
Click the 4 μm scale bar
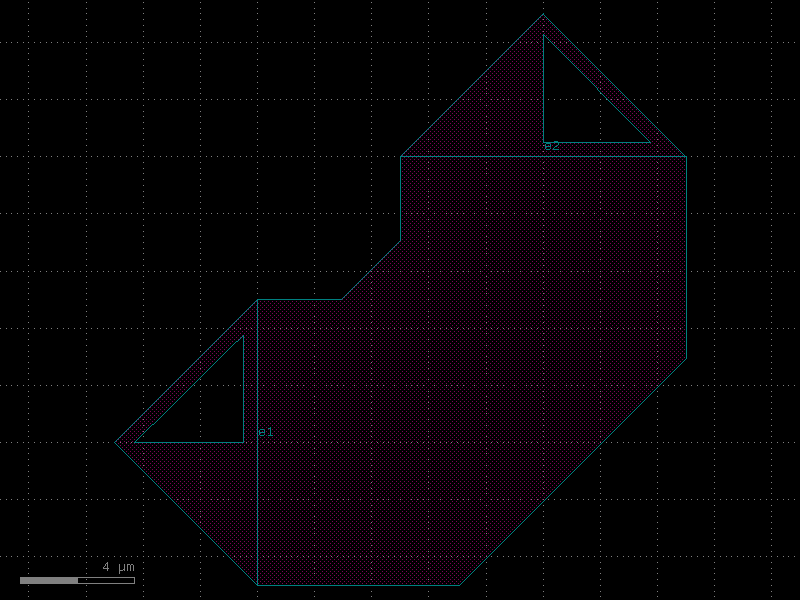click(x=75, y=579)
